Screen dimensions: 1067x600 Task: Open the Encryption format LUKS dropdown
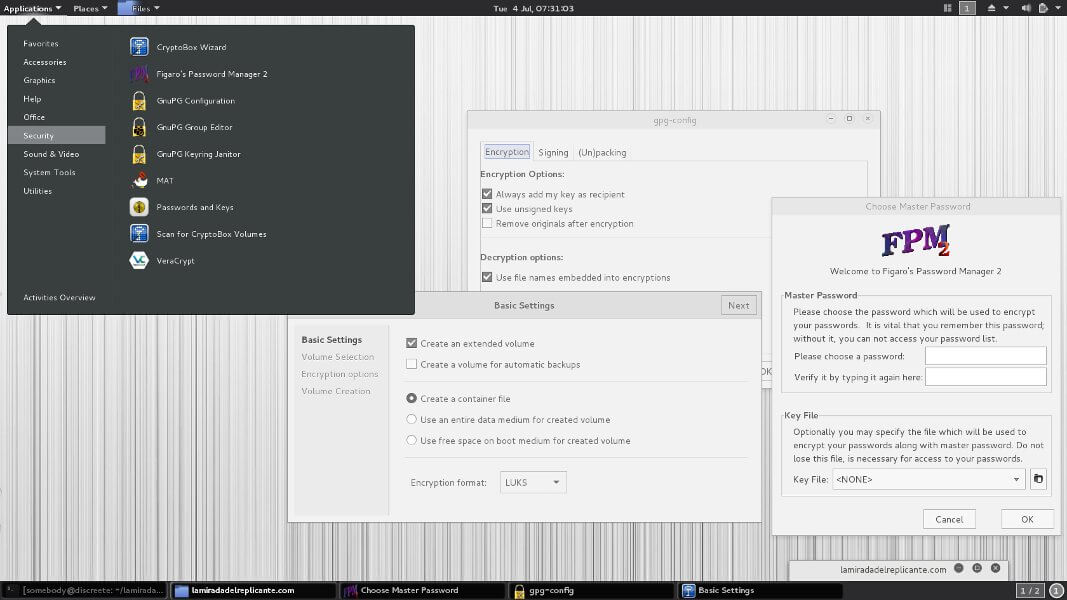tap(533, 483)
